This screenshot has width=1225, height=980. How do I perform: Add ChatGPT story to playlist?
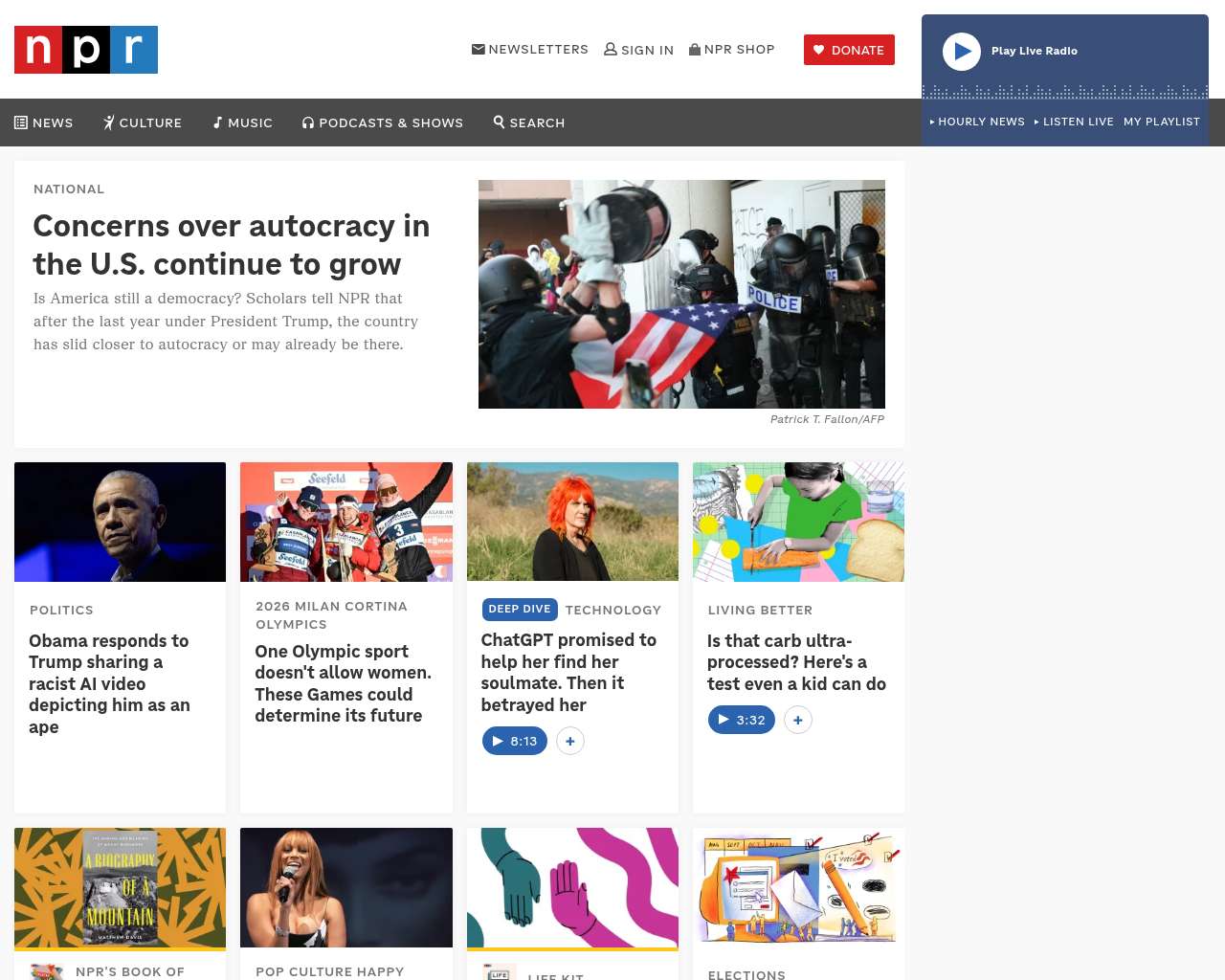tap(570, 741)
